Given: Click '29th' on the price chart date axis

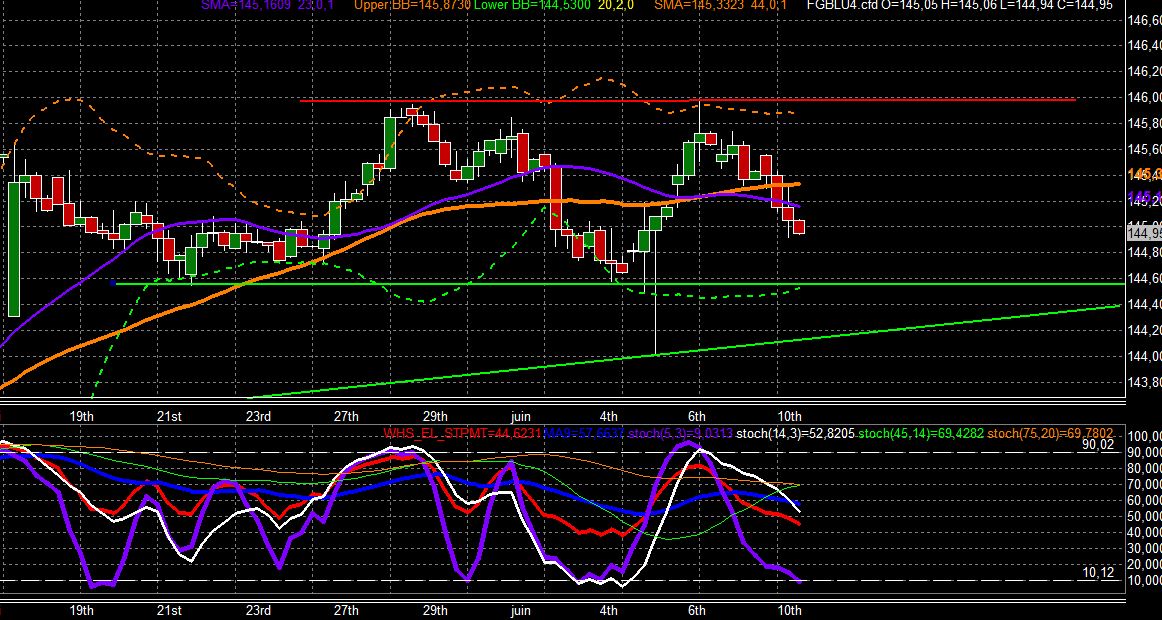Looking at the screenshot, I should [x=434, y=416].
